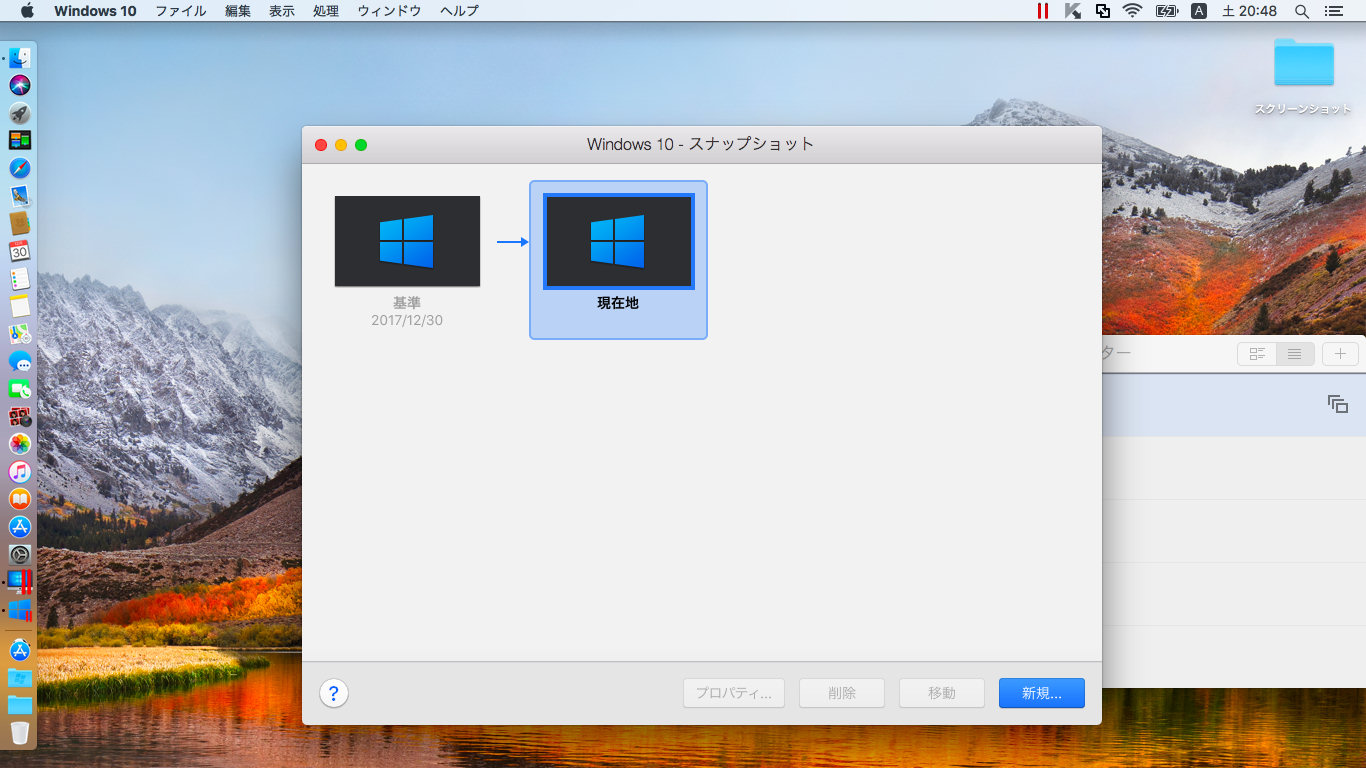Click the Parallels red bars menu bar icon
This screenshot has height=768, width=1366.
click(x=1043, y=11)
